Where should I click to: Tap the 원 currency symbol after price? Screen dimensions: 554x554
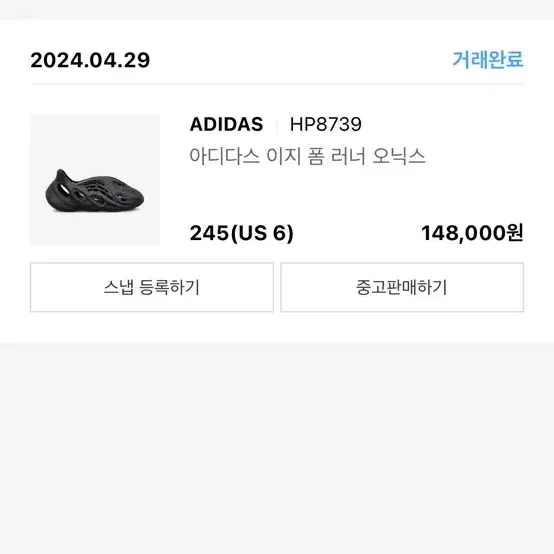point(515,232)
